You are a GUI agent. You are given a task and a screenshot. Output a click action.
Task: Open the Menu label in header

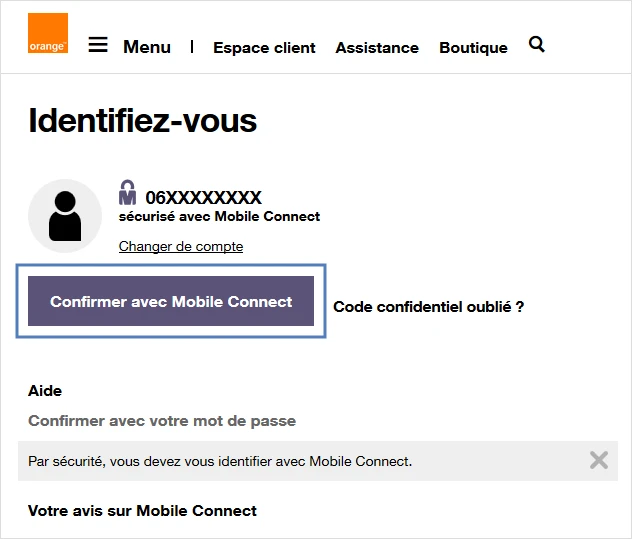(147, 47)
